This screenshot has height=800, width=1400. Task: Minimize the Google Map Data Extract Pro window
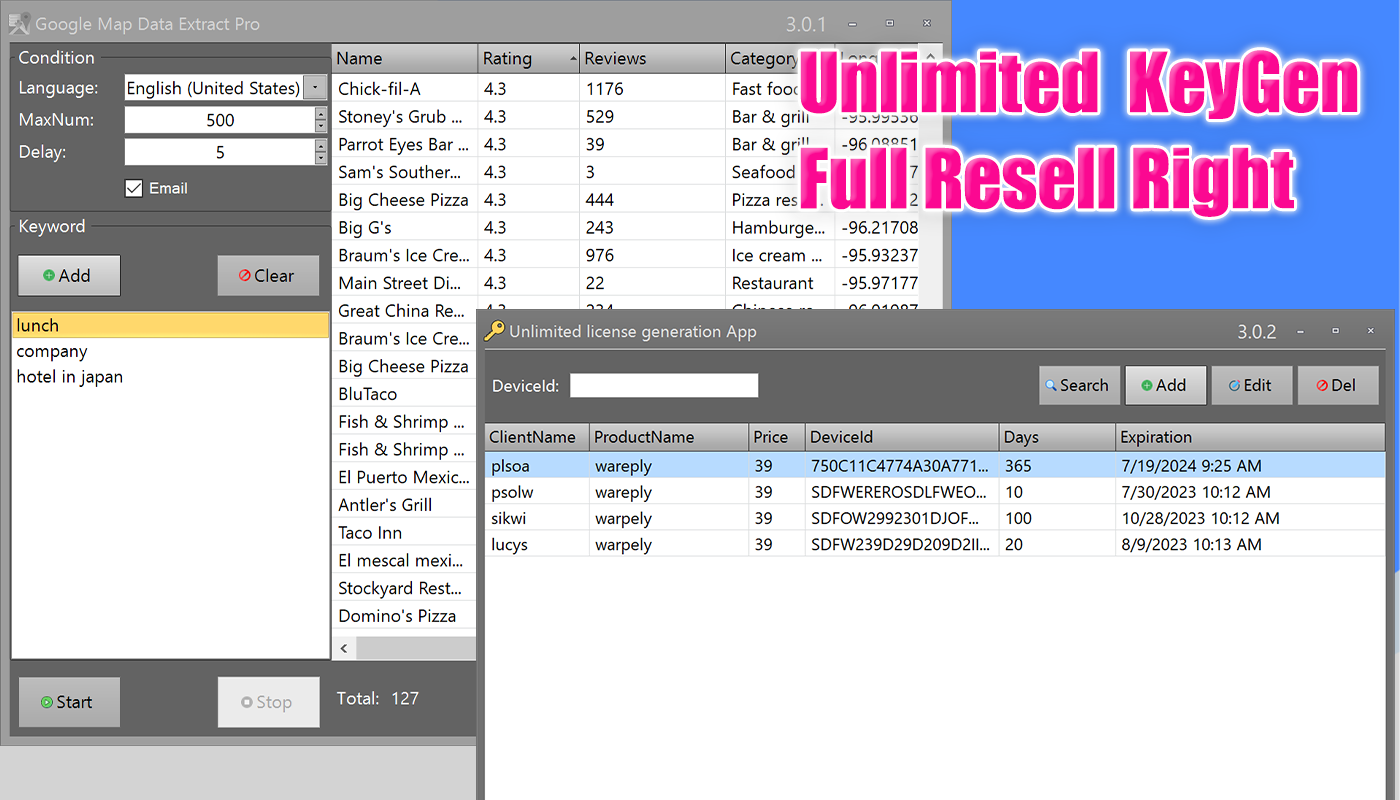[853, 23]
